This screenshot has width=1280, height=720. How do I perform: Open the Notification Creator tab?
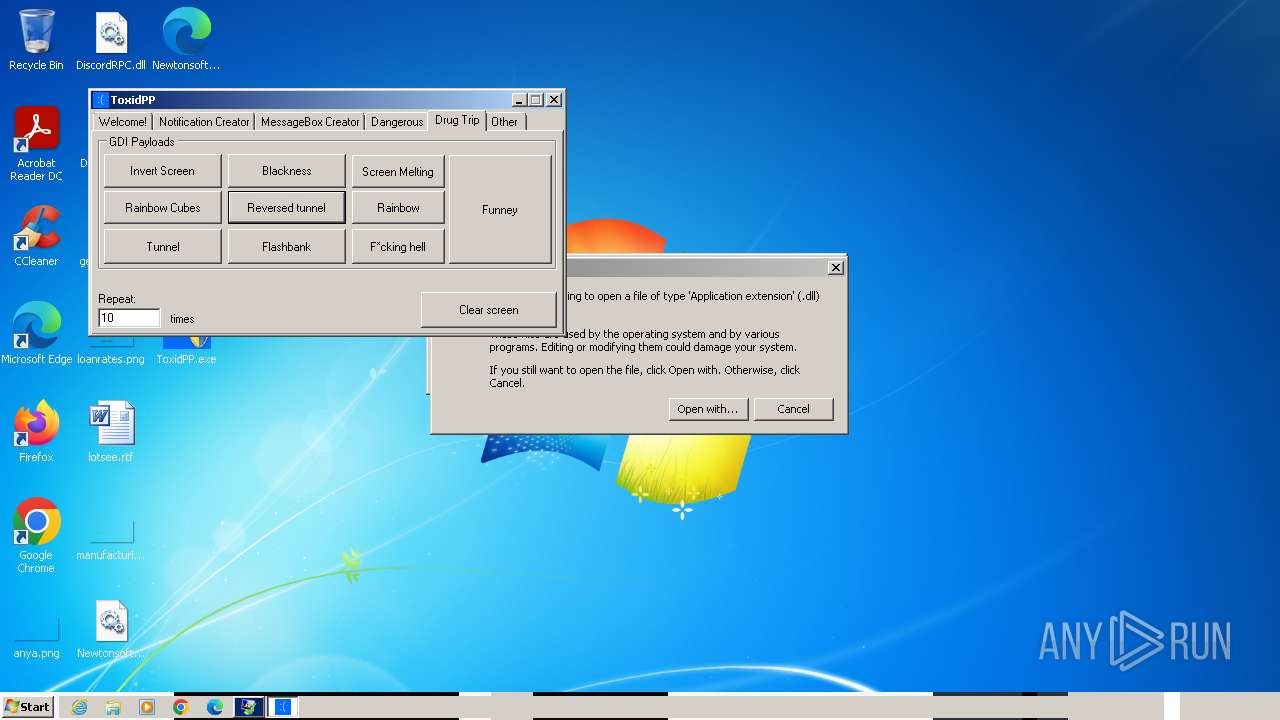click(x=204, y=122)
